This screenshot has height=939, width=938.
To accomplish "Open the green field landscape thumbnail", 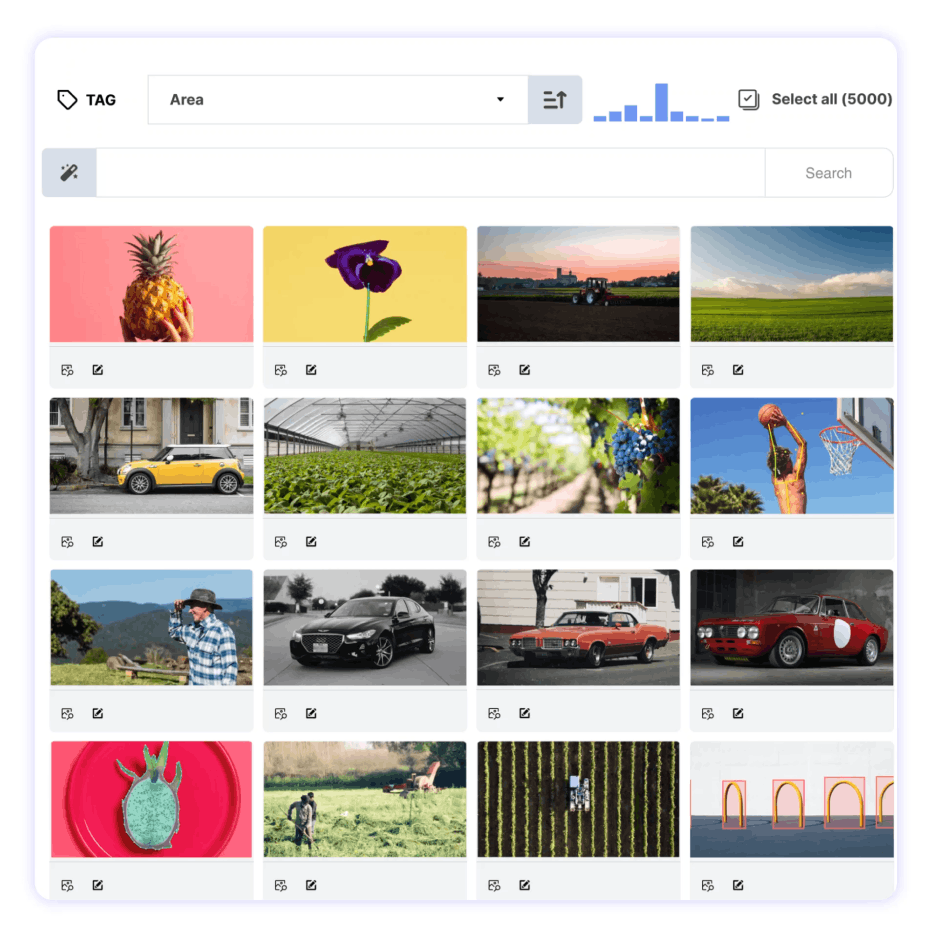I will [792, 284].
